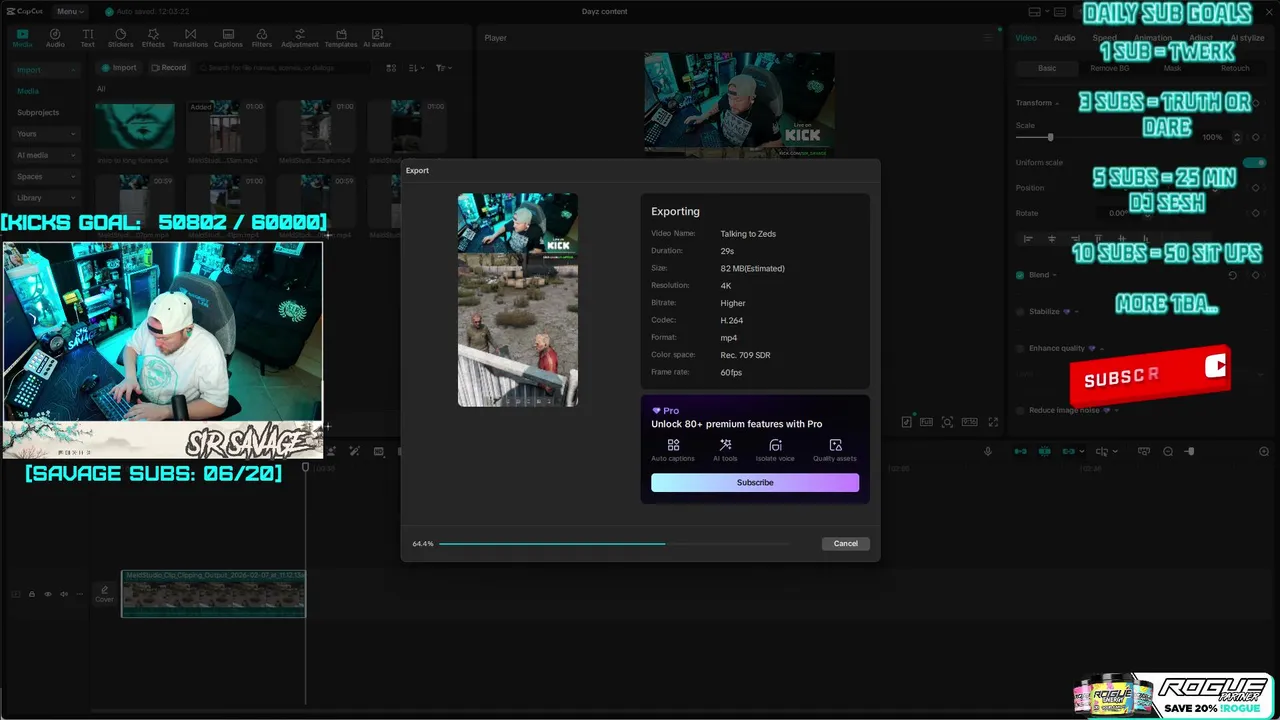
Task: Align clip left with first alignment icon
Action: point(1027,239)
